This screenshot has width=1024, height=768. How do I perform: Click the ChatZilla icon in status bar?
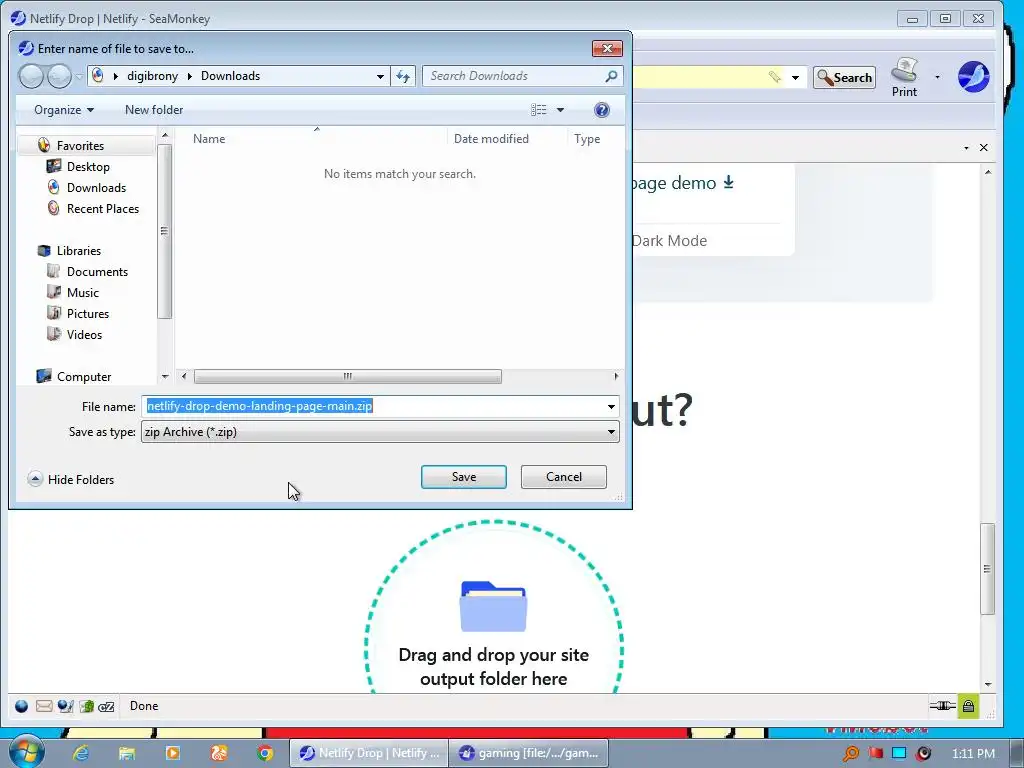(106, 706)
